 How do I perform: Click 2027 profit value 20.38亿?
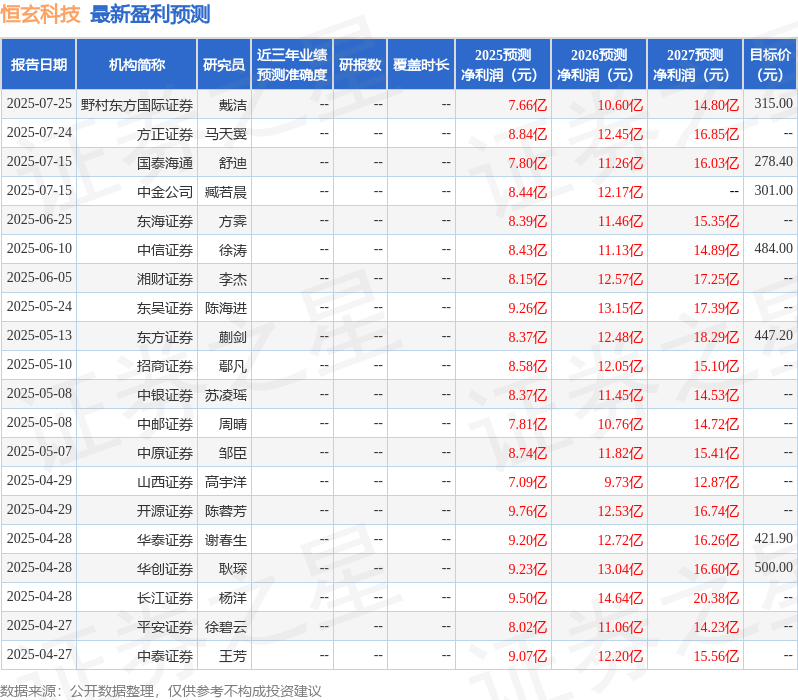coord(716,598)
